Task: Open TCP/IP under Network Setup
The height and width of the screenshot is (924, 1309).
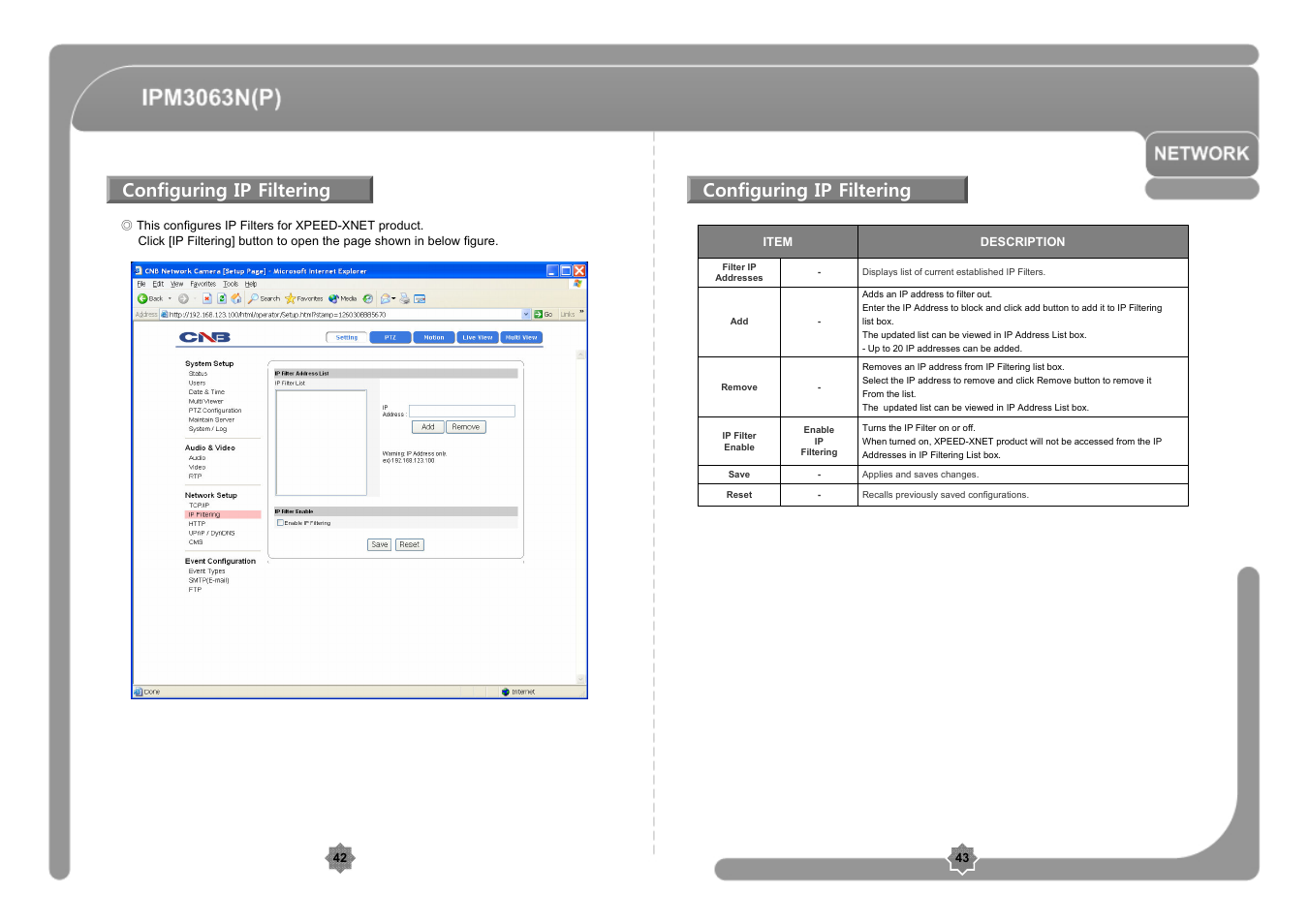Action: (199, 506)
